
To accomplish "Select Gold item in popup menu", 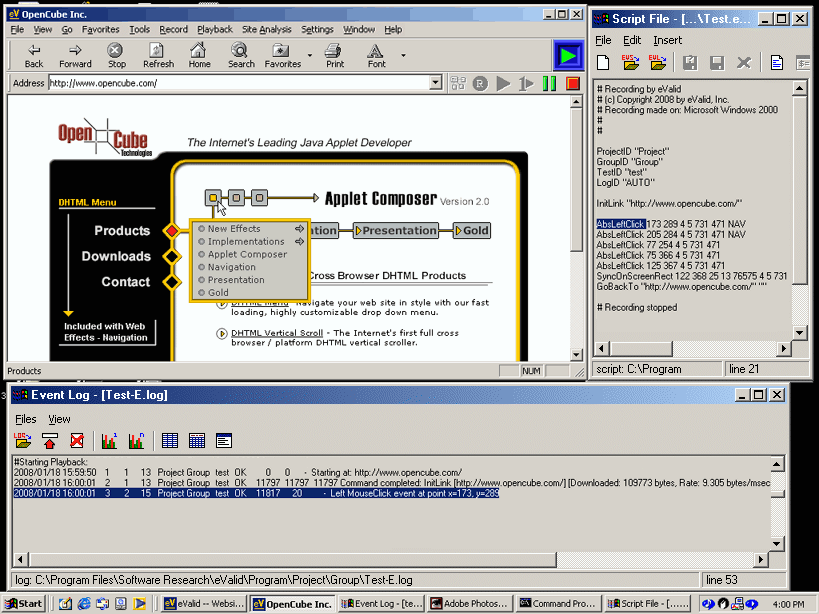I will 218,292.
